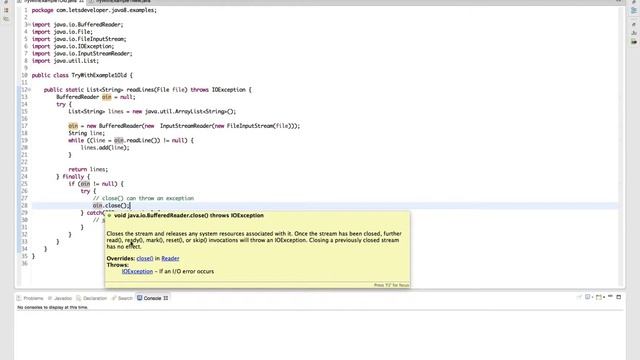Switch to the Search tab
Screen dimensions: 640x360
coord(122,298)
